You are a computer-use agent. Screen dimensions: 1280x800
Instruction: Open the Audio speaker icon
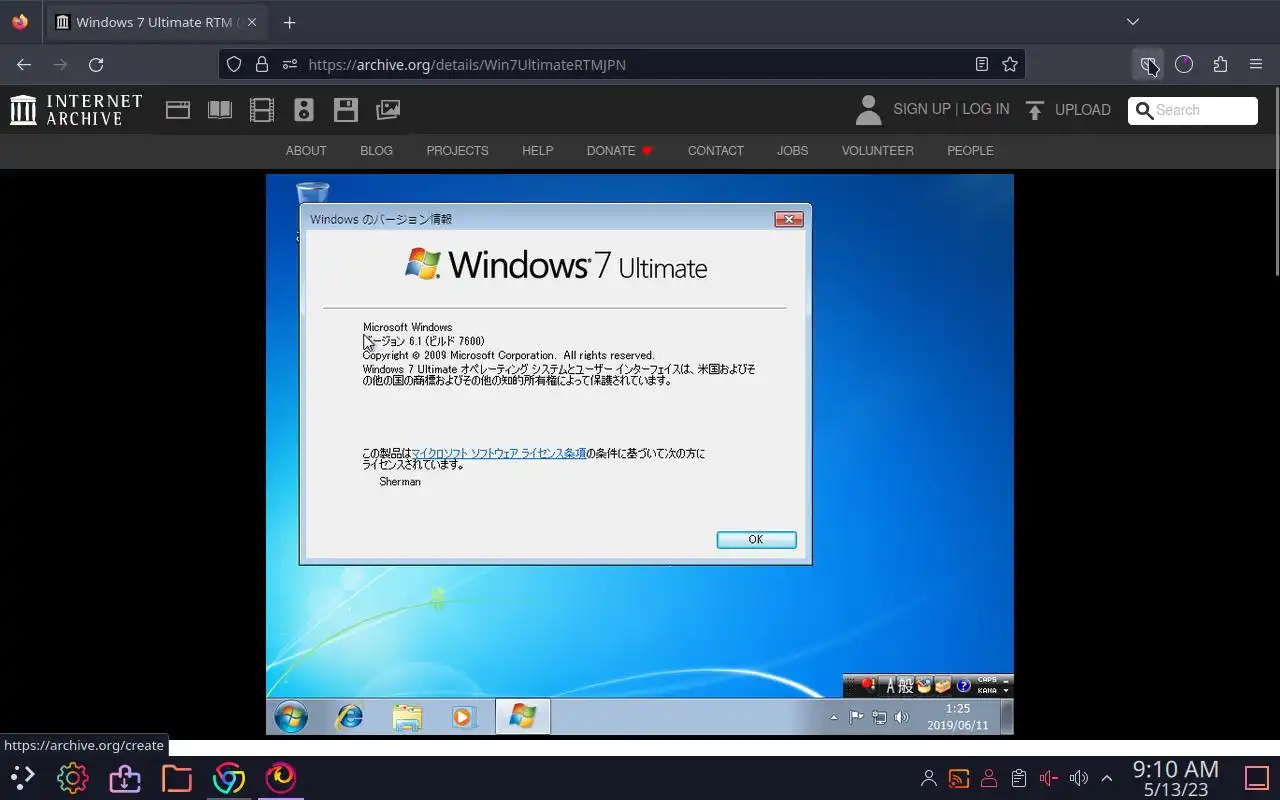point(304,110)
